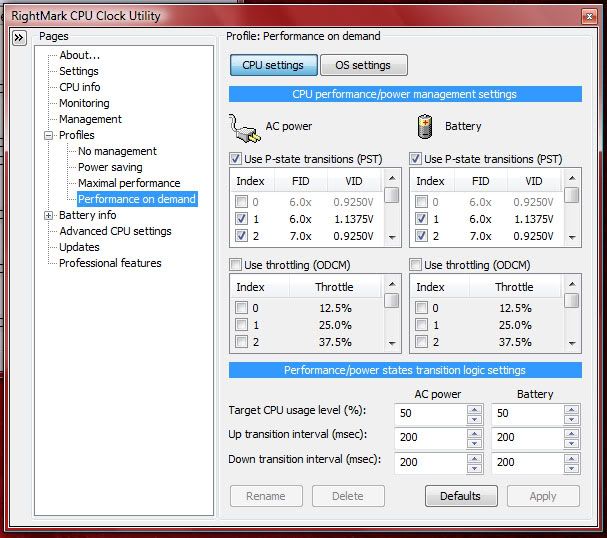Check AC power throttle 37.5% row

[x=242, y=342]
